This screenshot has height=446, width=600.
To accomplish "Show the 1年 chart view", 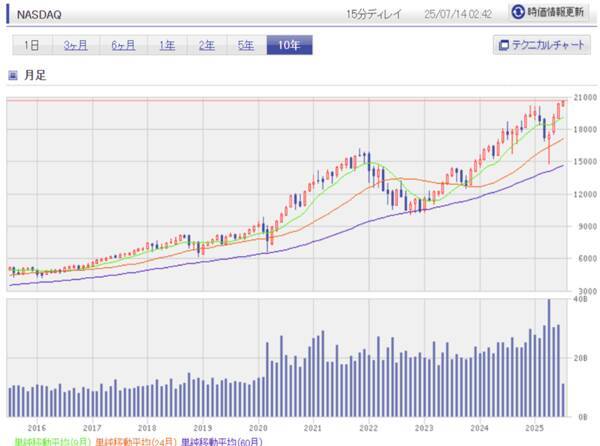I will tap(167, 45).
